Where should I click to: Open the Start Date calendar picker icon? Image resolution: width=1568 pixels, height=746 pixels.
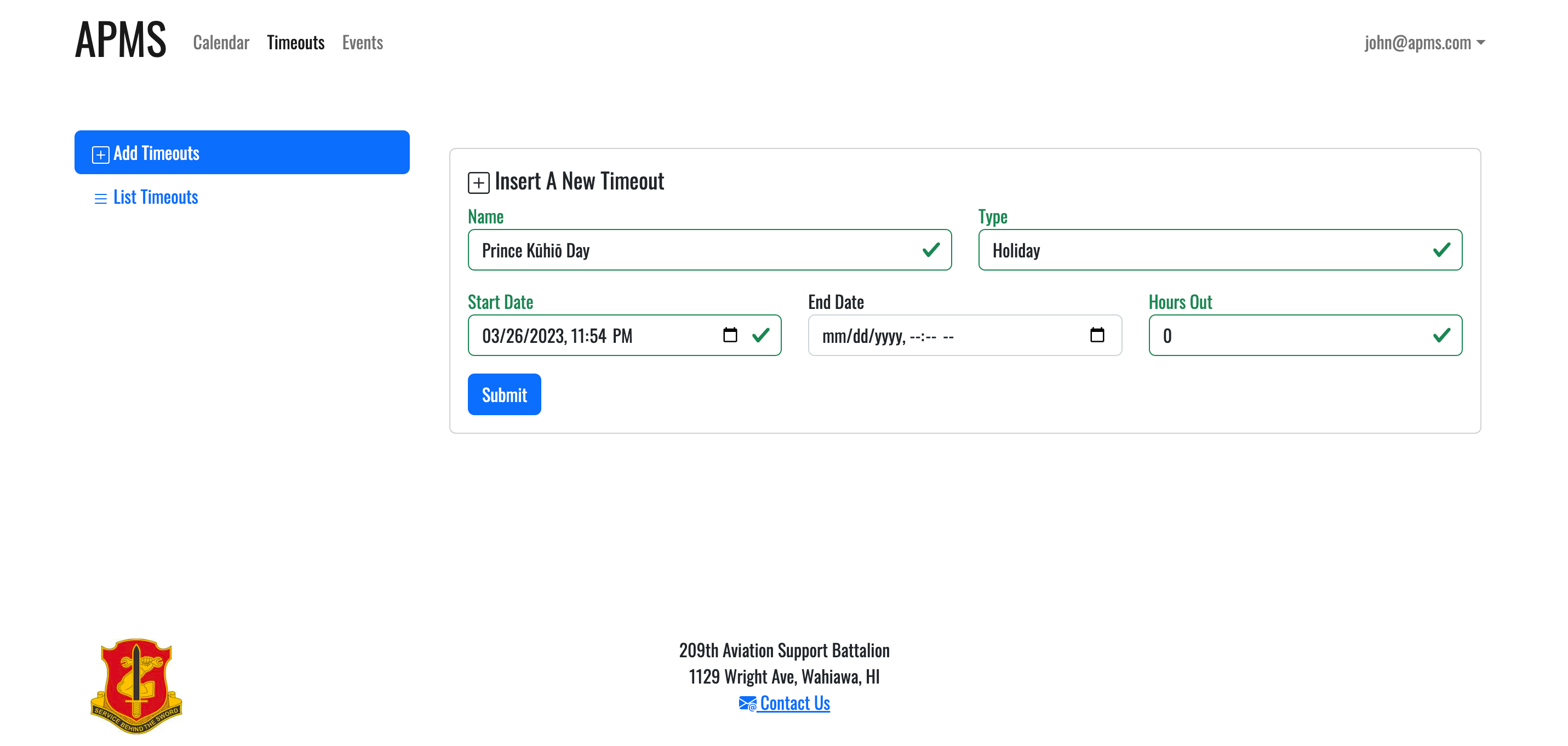730,335
